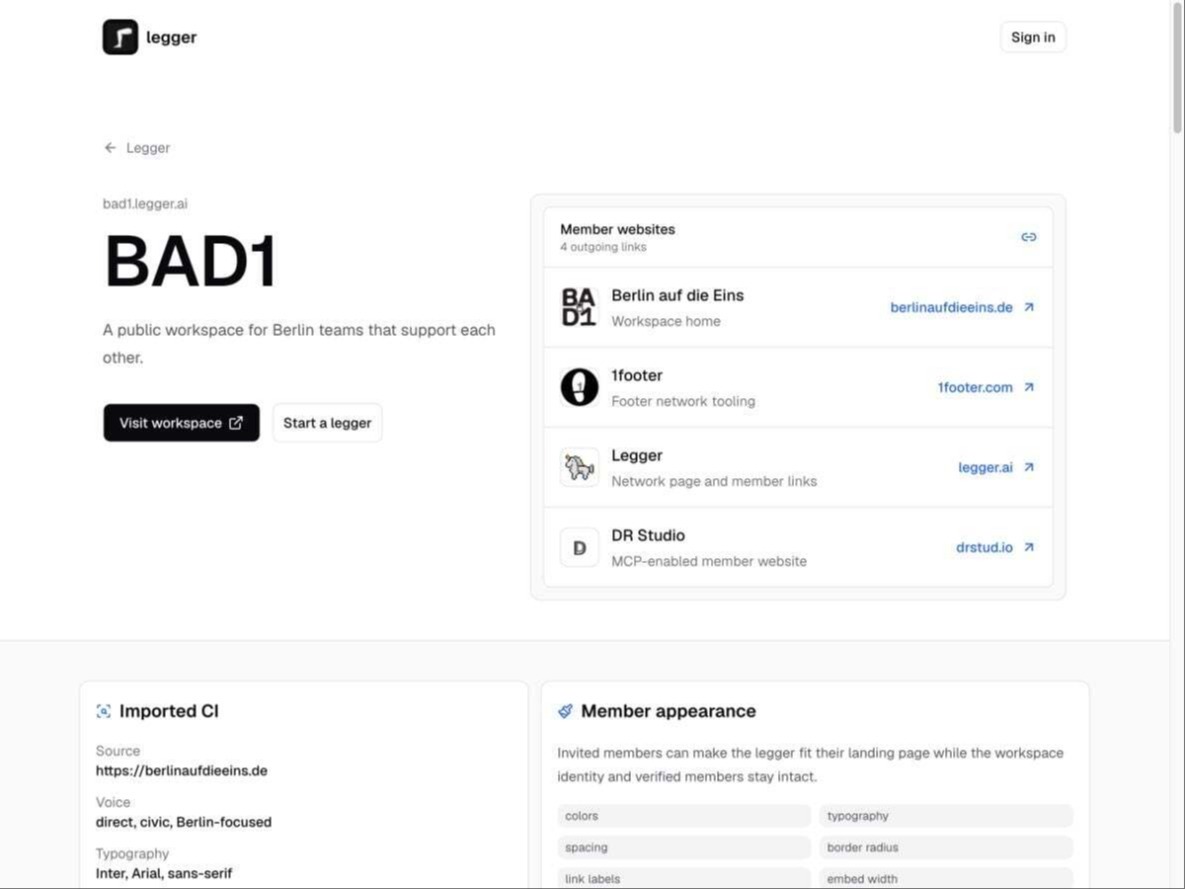Click the arrow icon next to drstud.io

click(1029, 547)
